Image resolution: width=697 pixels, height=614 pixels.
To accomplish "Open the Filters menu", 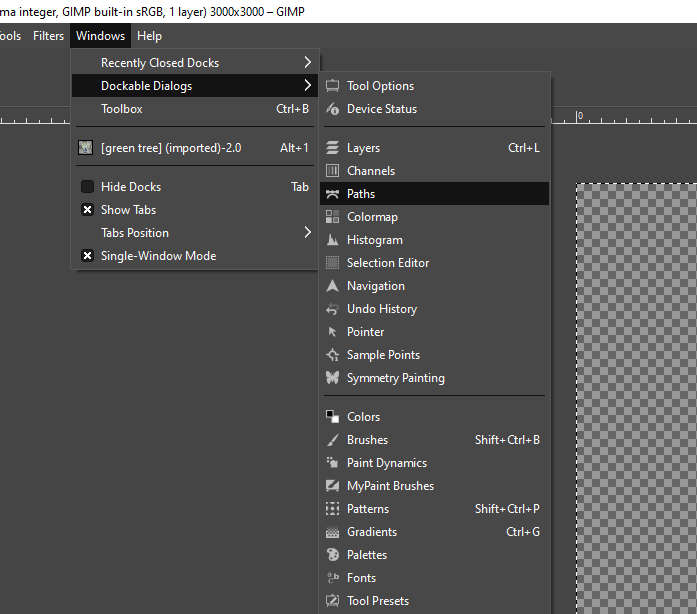I will [x=48, y=36].
